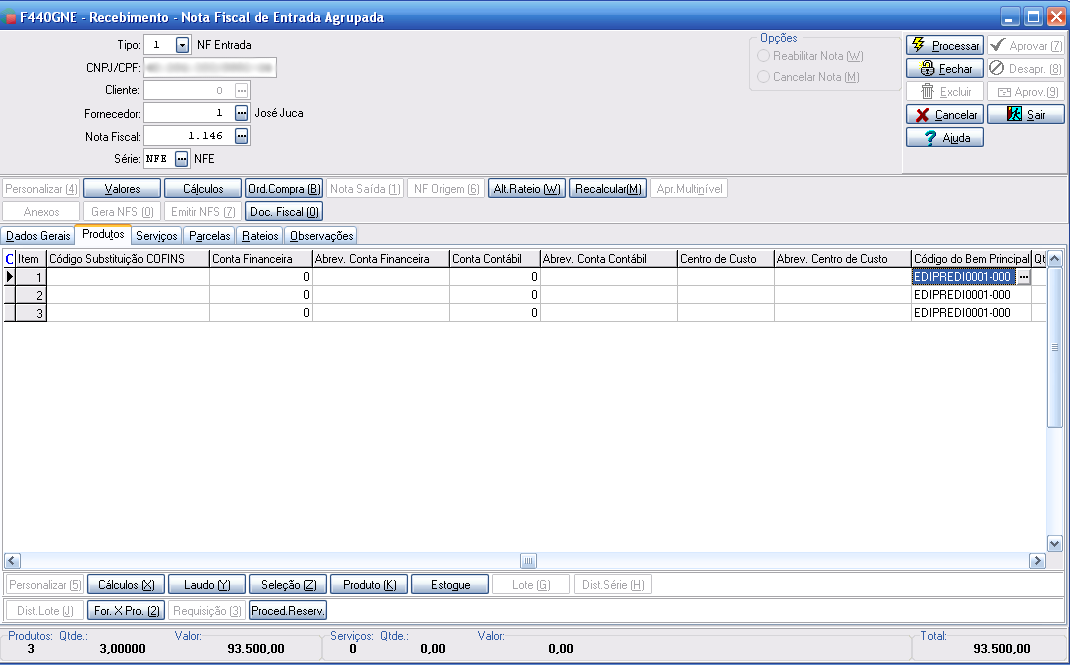Click the Fornecedor input field
1070x665 pixels.
tap(189, 113)
